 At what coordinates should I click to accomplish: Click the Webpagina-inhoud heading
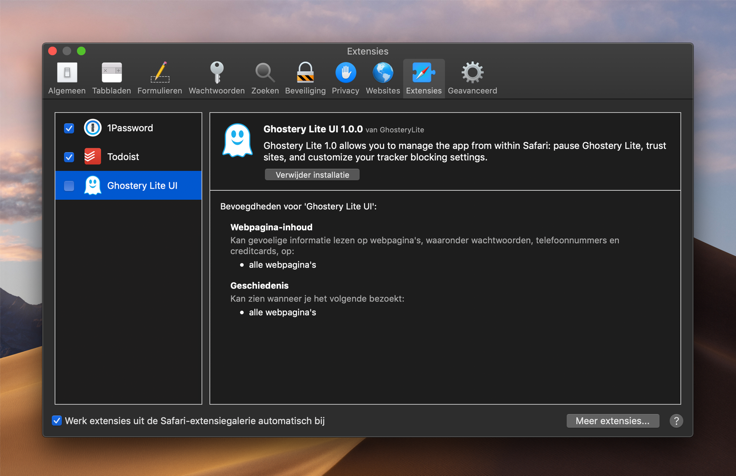point(271,227)
